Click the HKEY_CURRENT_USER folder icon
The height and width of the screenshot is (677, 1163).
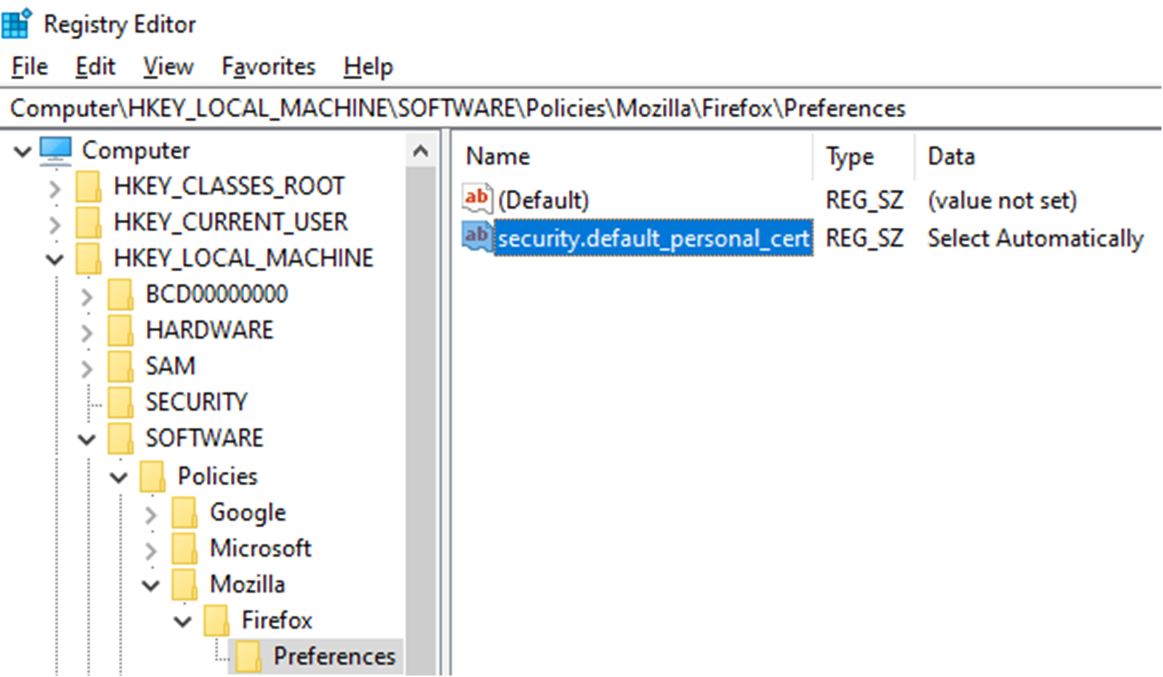click(x=88, y=222)
